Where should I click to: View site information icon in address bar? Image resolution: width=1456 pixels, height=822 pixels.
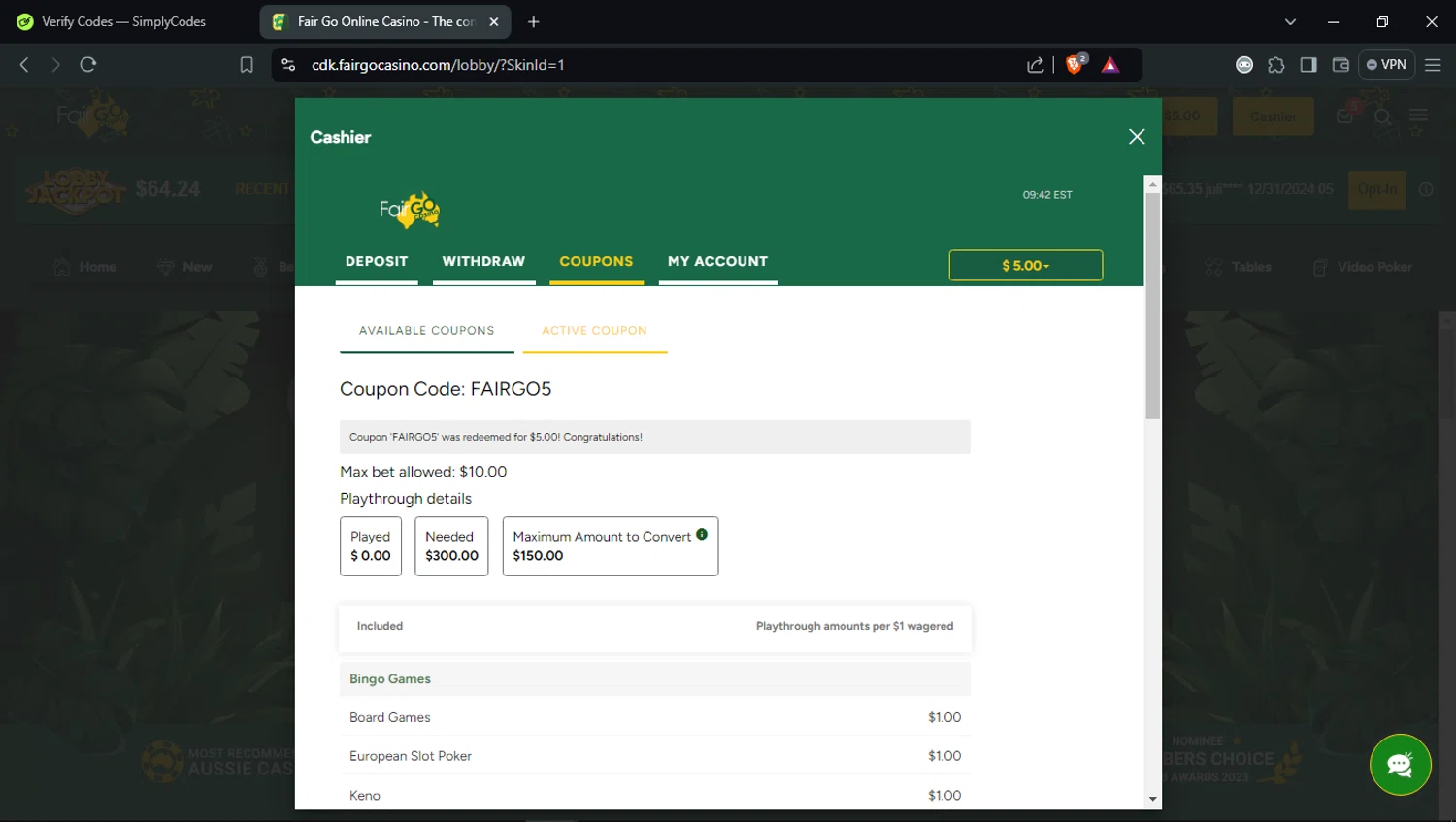[x=288, y=65]
